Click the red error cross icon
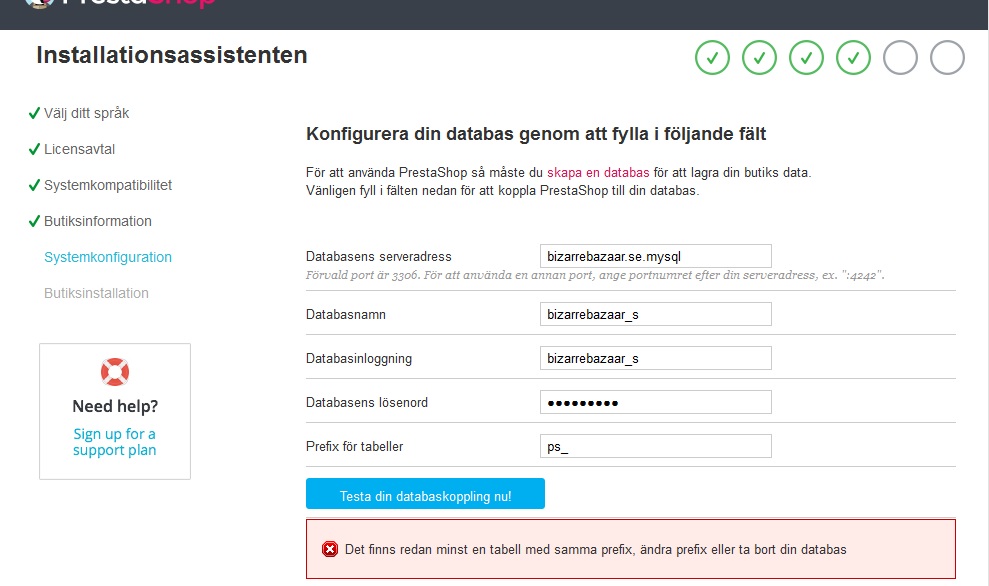The width and height of the screenshot is (989, 586). tap(330, 549)
